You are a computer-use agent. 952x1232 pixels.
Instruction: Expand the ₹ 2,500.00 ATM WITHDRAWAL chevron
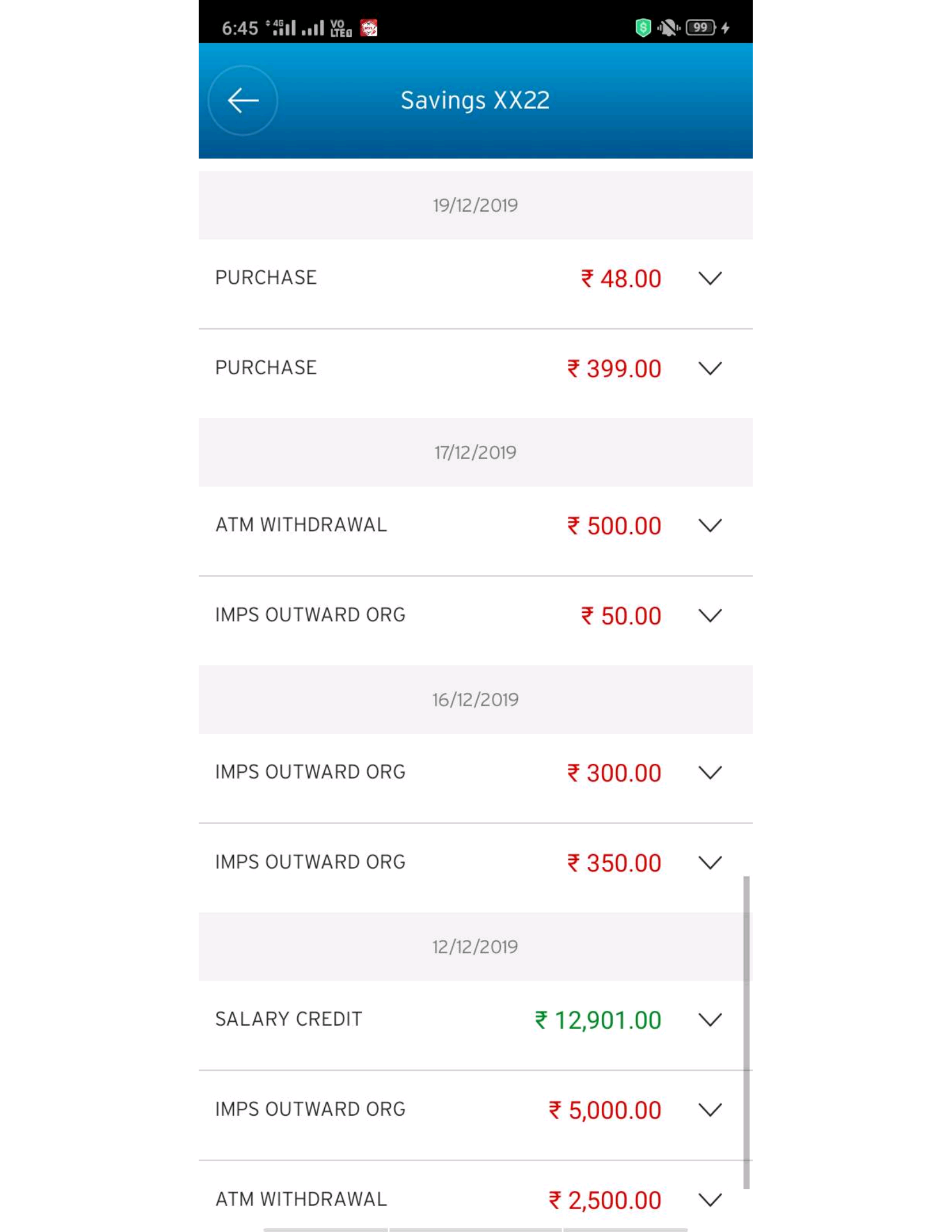(x=710, y=1200)
